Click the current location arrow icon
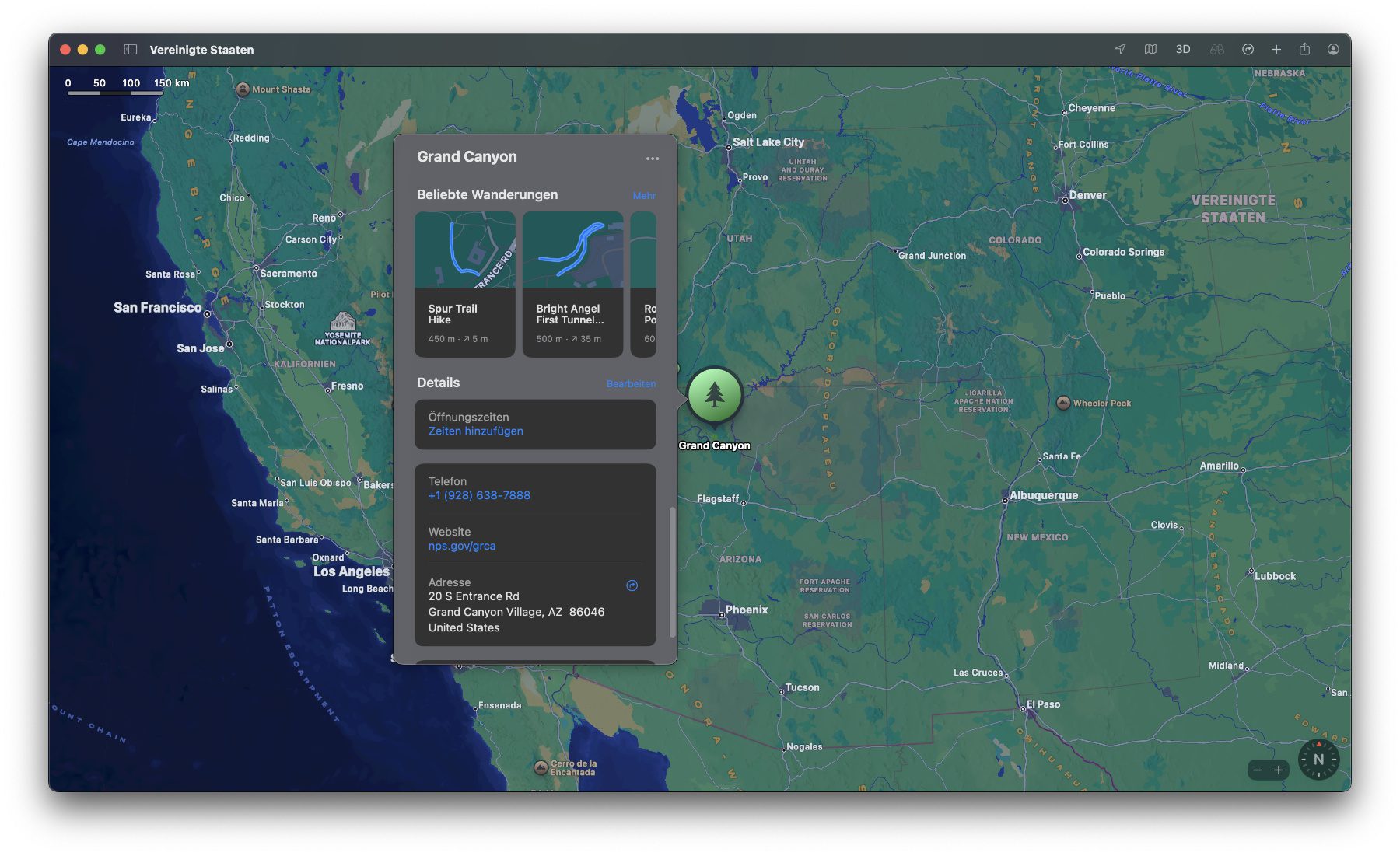 [x=1120, y=49]
